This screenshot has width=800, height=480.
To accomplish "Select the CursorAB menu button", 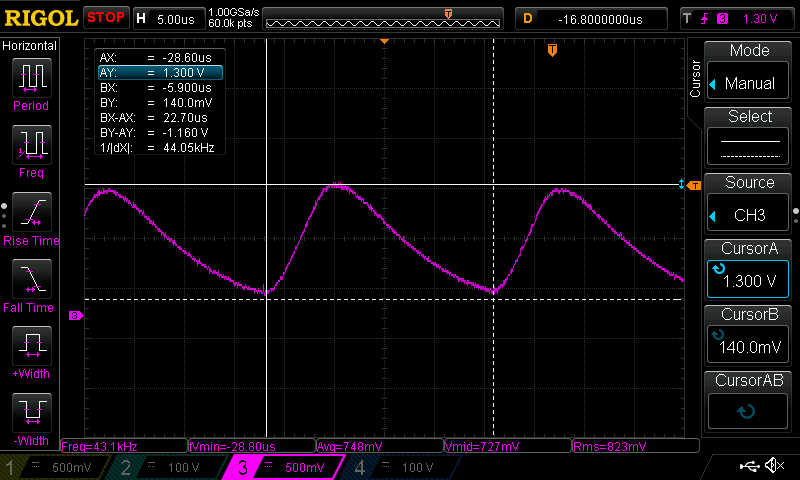I will click(x=748, y=401).
